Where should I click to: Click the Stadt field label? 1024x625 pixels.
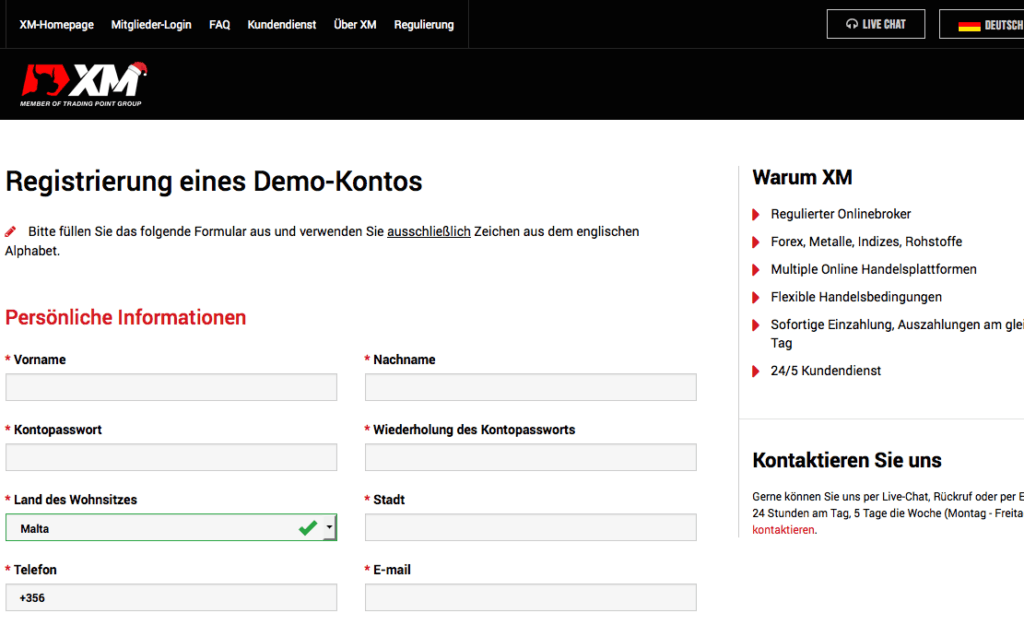[389, 500]
